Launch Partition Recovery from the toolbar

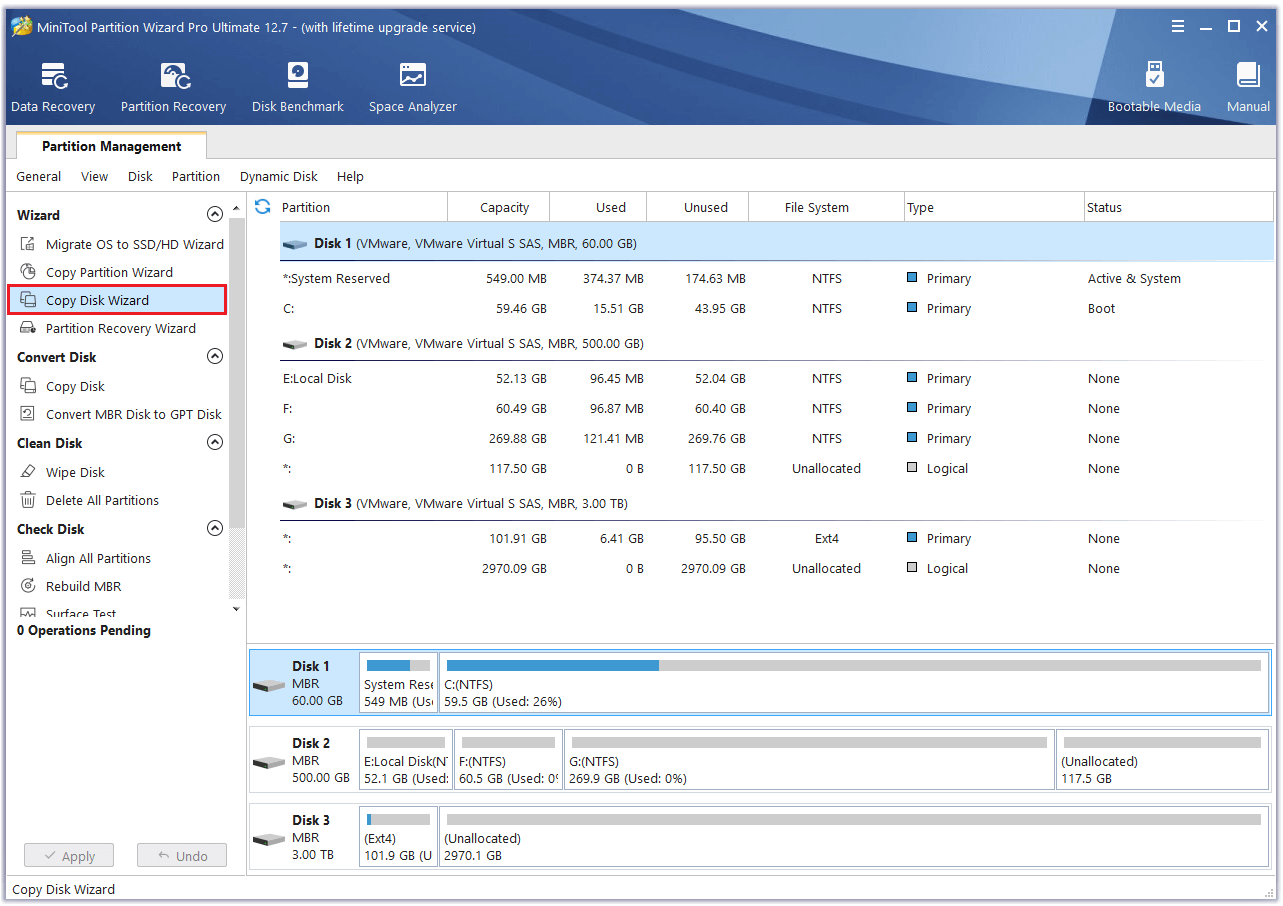click(173, 87)
